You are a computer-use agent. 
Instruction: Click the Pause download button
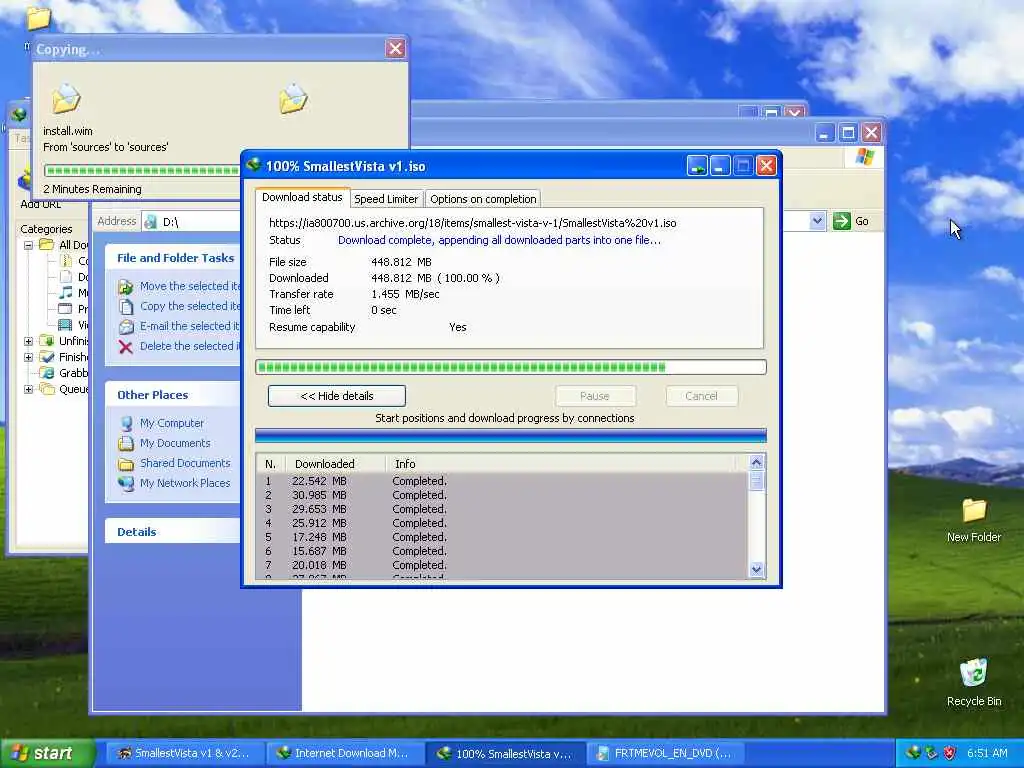[x=594, y=396]
